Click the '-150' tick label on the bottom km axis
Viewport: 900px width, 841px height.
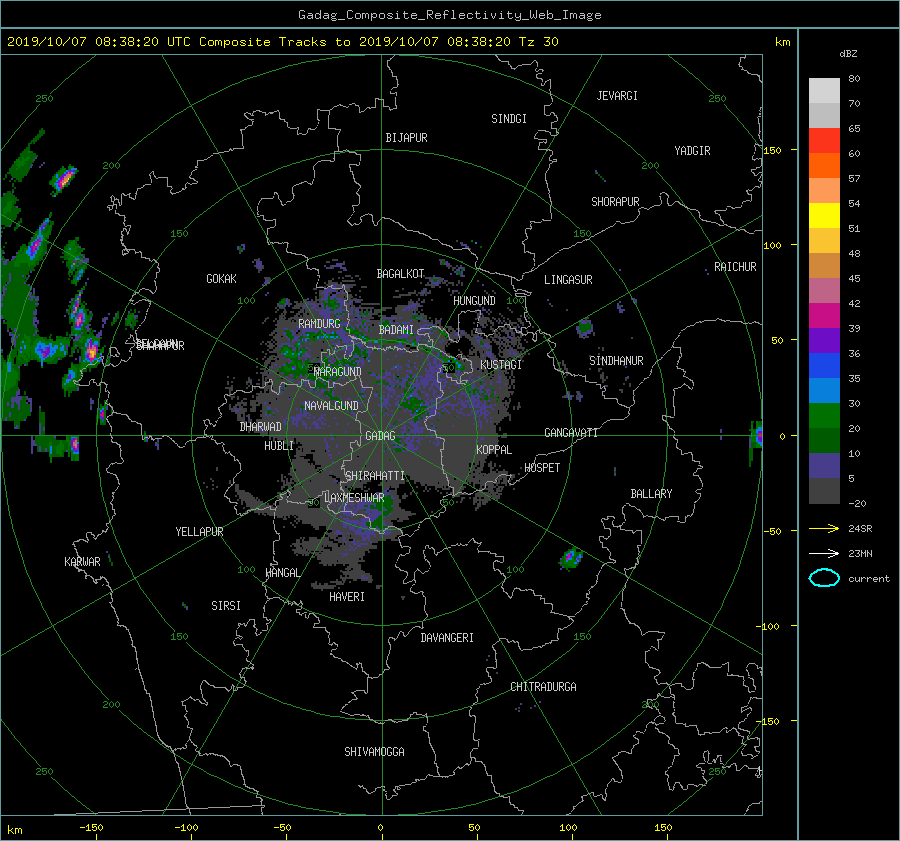(91, 828)
